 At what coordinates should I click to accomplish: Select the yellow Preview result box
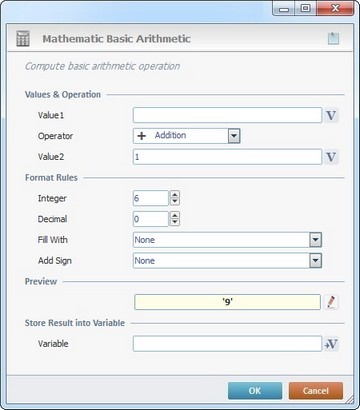click(x=227, y=302)
